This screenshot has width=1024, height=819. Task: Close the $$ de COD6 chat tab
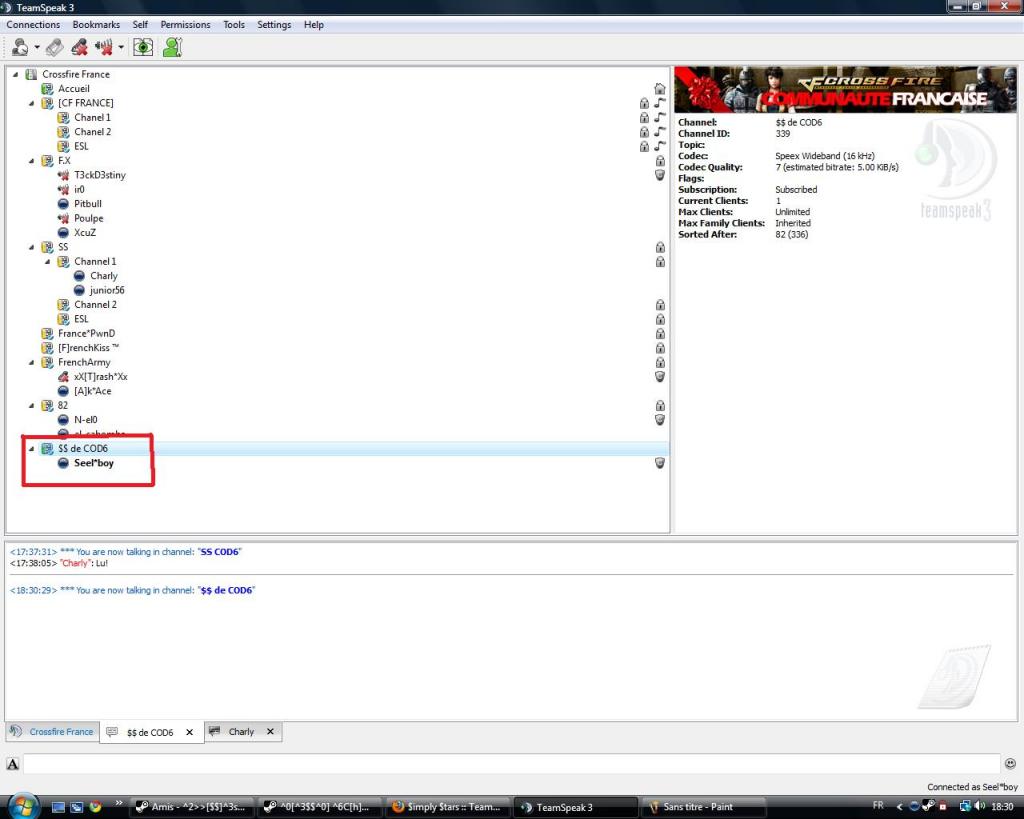coord(189,733)
